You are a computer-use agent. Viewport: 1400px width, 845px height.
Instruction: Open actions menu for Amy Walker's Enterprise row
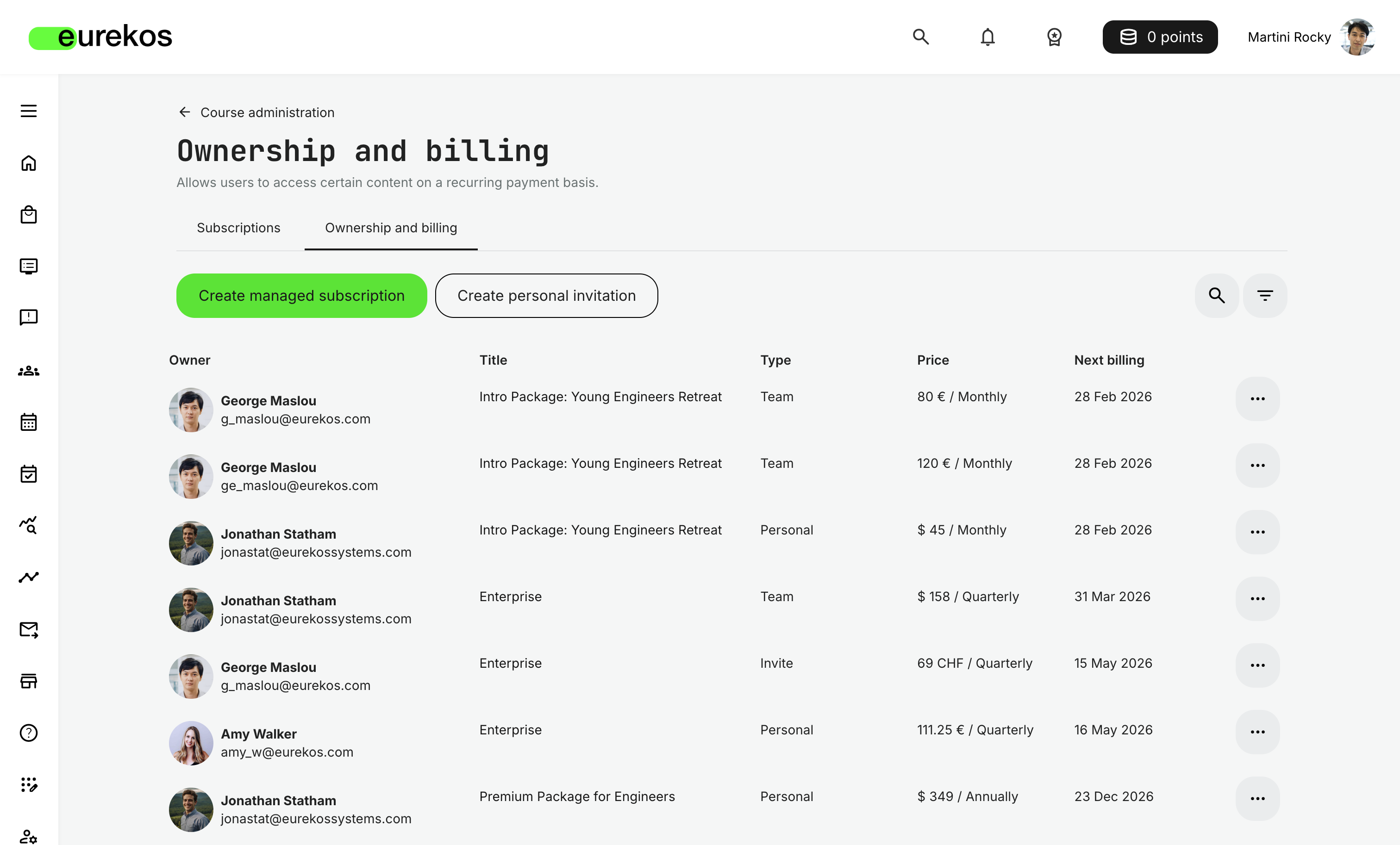(1257, 732)
